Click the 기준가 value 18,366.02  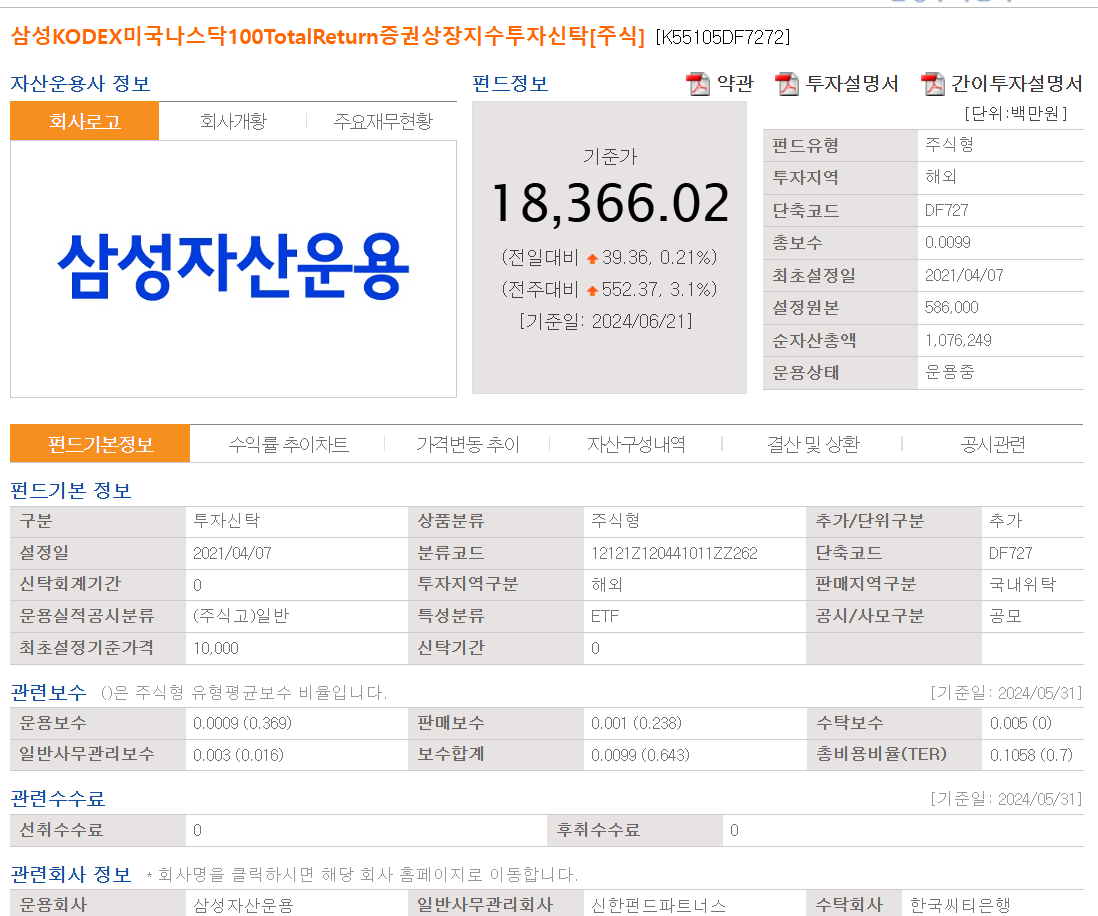(610, 203)
